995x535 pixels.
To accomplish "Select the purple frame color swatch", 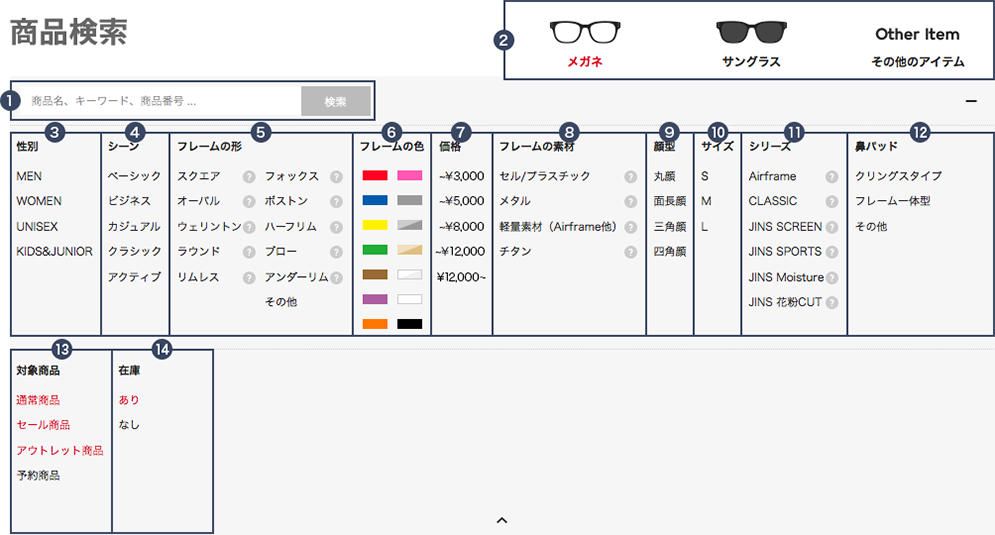I will coord(375,299).
